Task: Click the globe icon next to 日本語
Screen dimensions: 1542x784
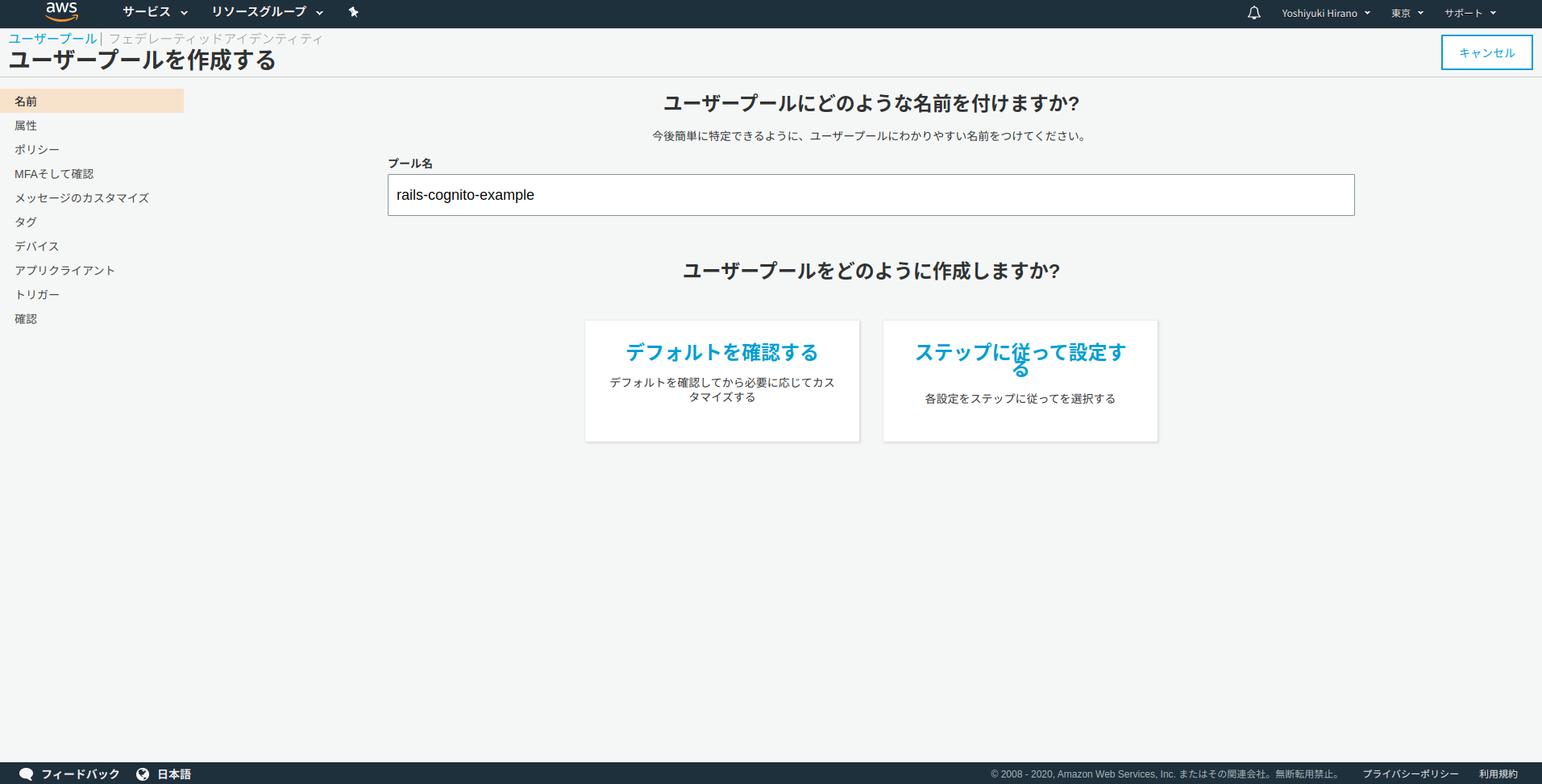Action: [x=143, y=774]
